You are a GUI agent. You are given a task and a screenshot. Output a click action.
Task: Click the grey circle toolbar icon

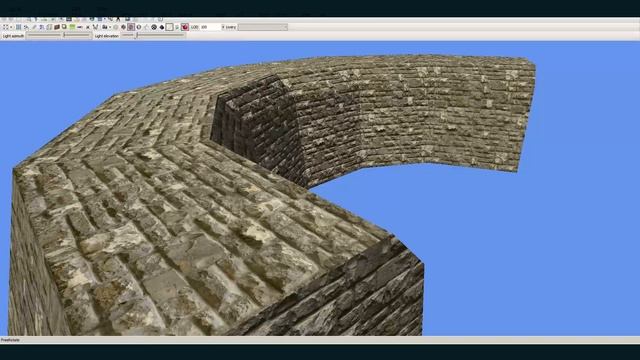[x=116, y=27]
